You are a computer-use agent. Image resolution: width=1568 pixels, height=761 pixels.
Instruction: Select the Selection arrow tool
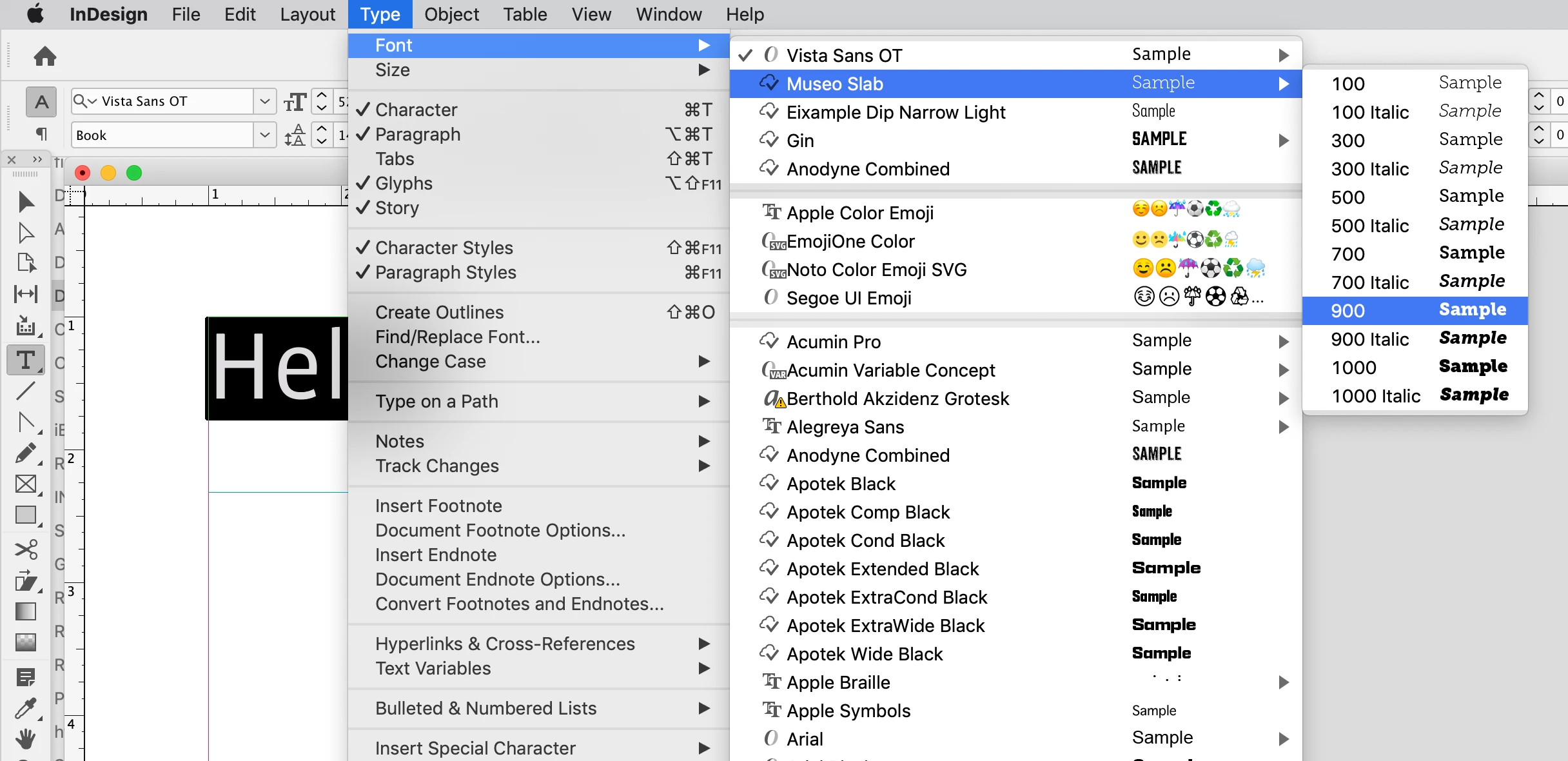26,202
